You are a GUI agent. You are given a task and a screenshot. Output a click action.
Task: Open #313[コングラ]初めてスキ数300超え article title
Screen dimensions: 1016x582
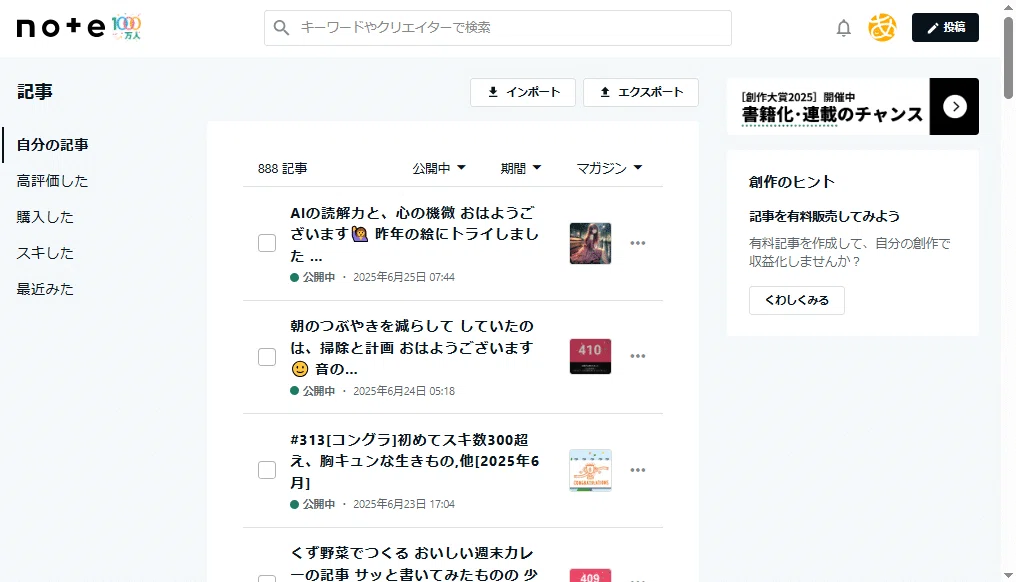point(415,461)
